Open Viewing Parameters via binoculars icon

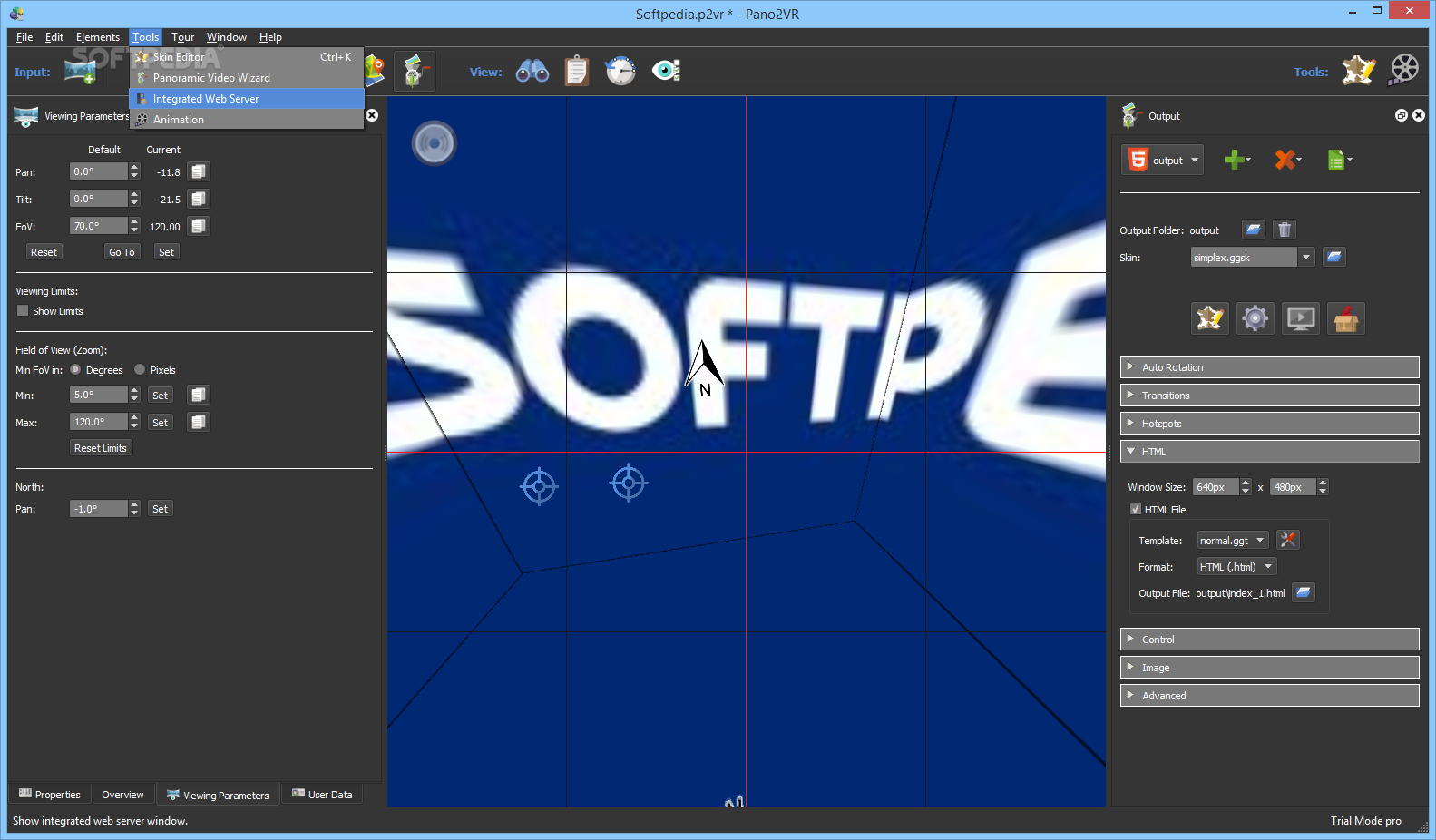pyautogui.click(x=532, y=71)
